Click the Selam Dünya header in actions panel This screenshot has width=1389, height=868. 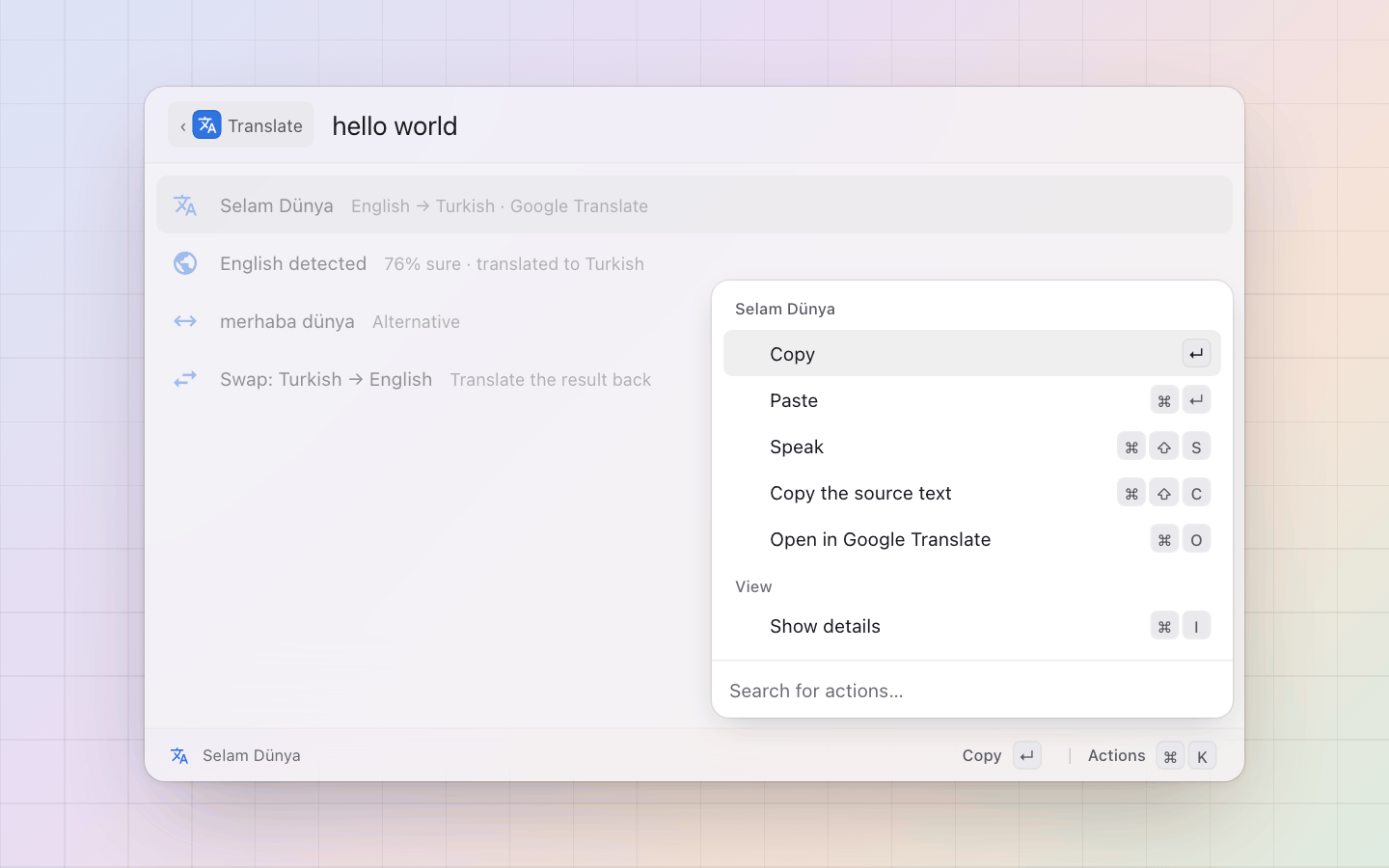(x=785, y=310)
